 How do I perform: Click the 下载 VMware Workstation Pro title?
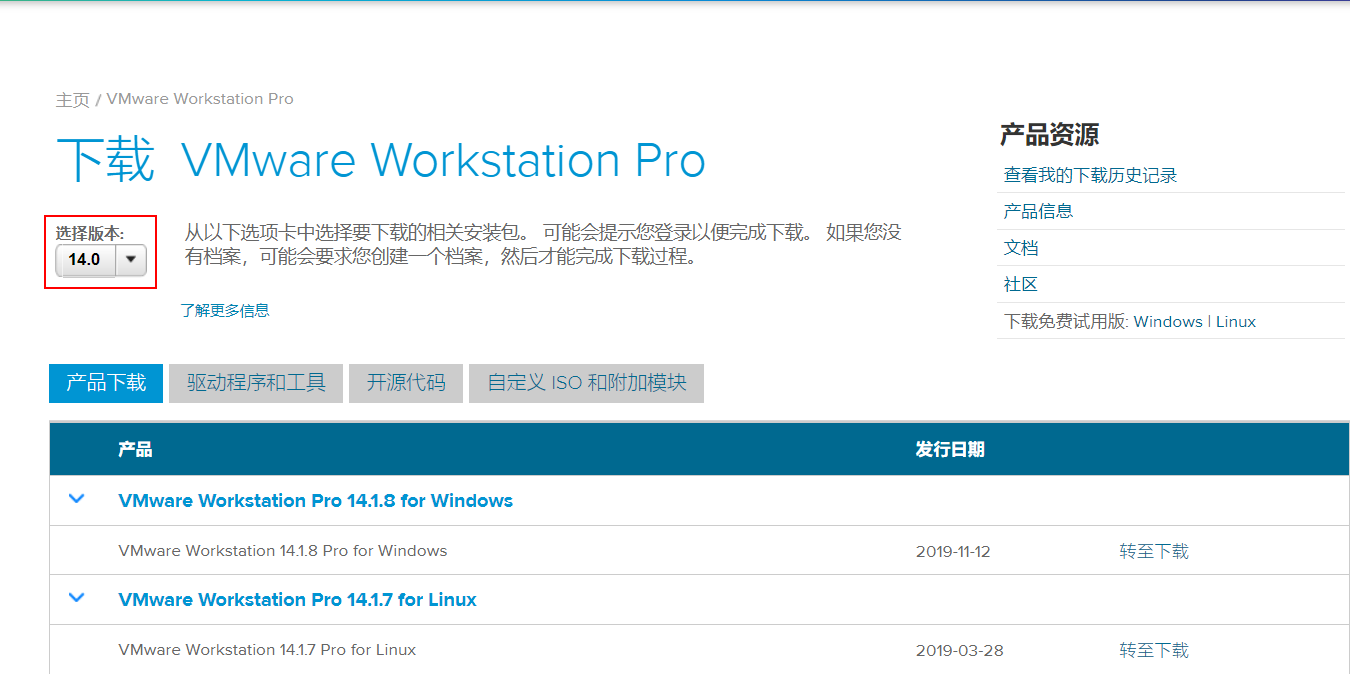(381, 160)
